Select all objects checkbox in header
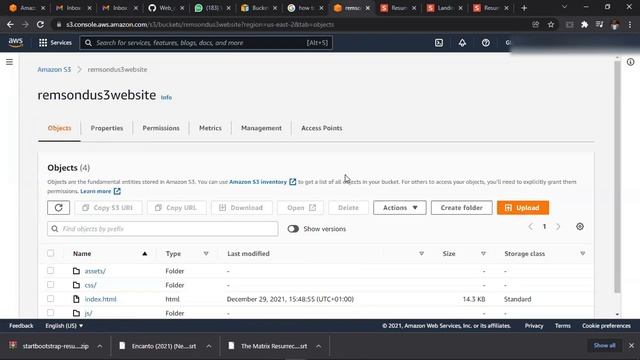The width and height of the screenshot is (640, 360). [x=51, y=253]
